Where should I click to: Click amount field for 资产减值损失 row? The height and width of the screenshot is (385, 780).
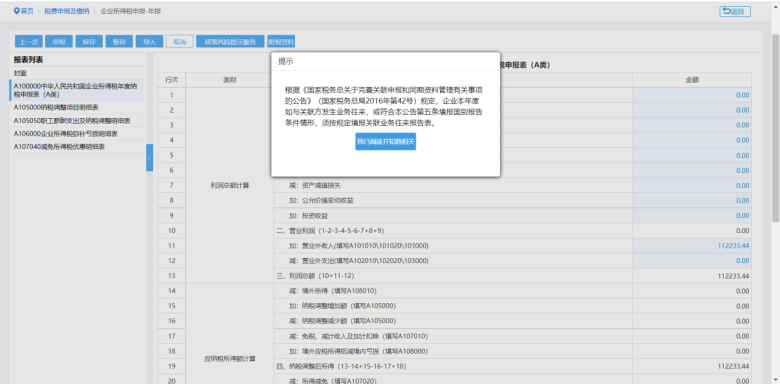(692, 186)
